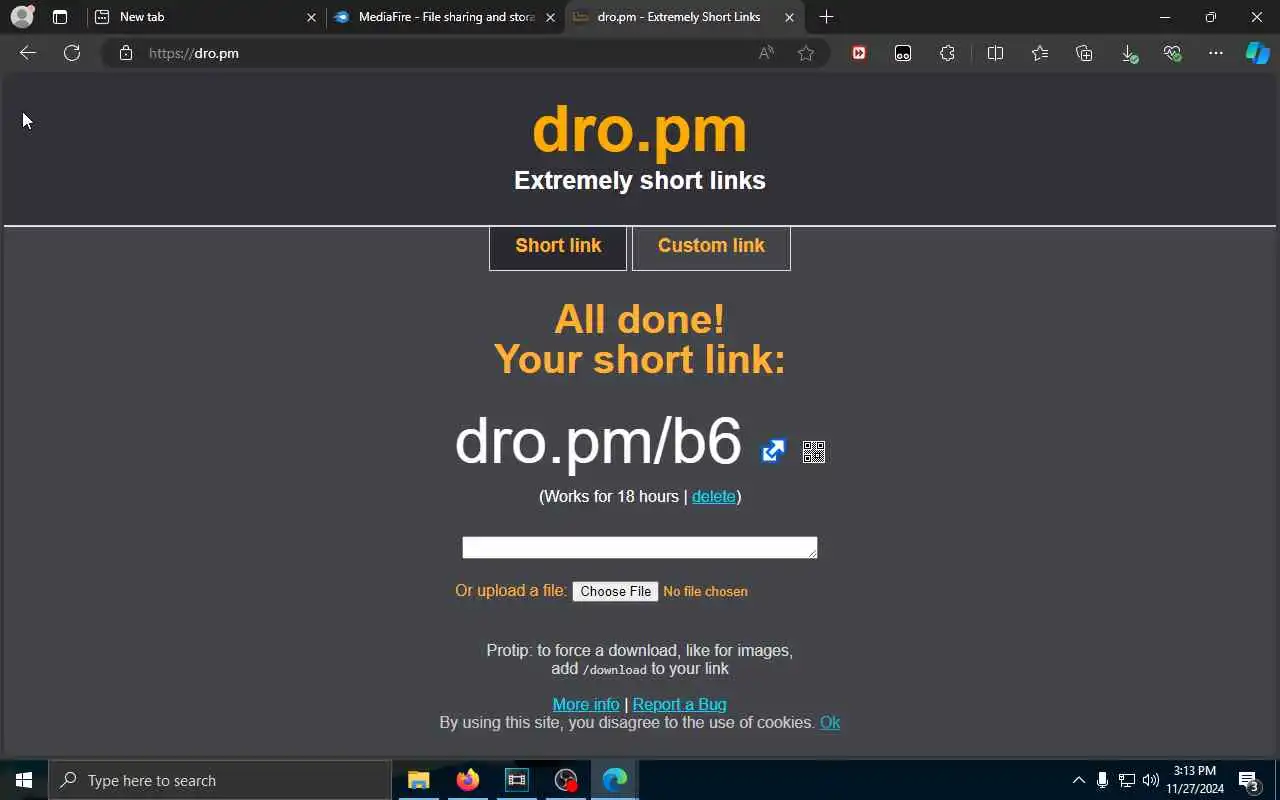Open the More info link

tap(586, 704)
